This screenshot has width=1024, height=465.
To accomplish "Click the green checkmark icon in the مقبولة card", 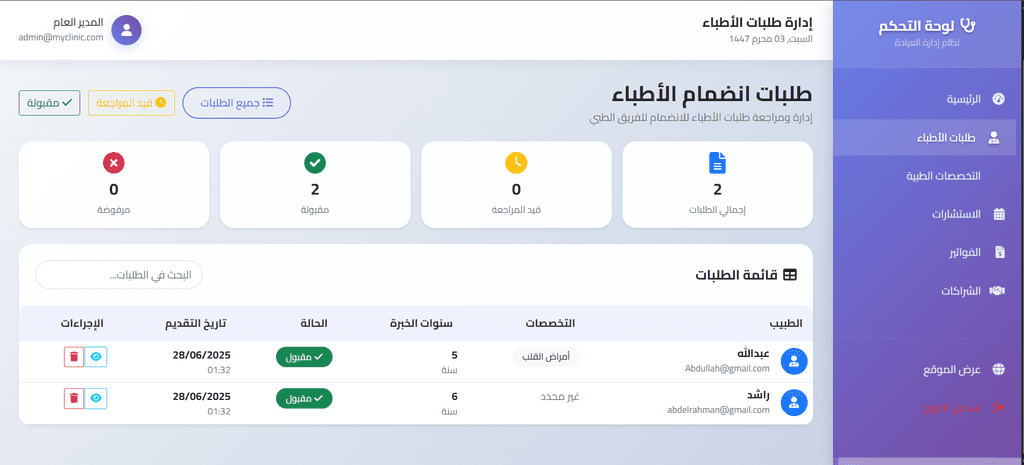I will [x=314, y=163].
